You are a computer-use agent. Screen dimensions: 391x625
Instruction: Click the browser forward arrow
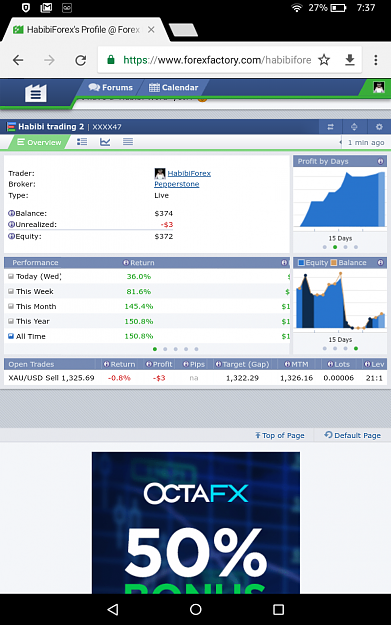[x=49, y=60]
